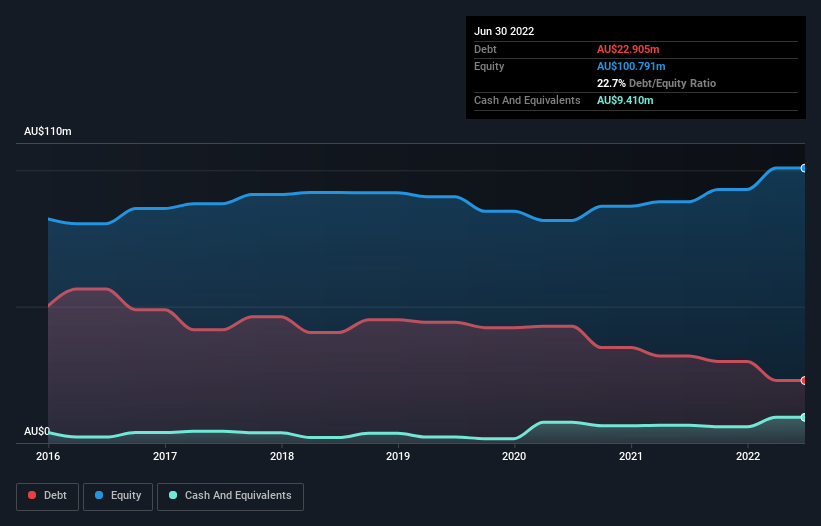Click the AU$110m y-axis label
Image resolution: width=821 pixels, height=526 pixels.
tap(48, 131)
